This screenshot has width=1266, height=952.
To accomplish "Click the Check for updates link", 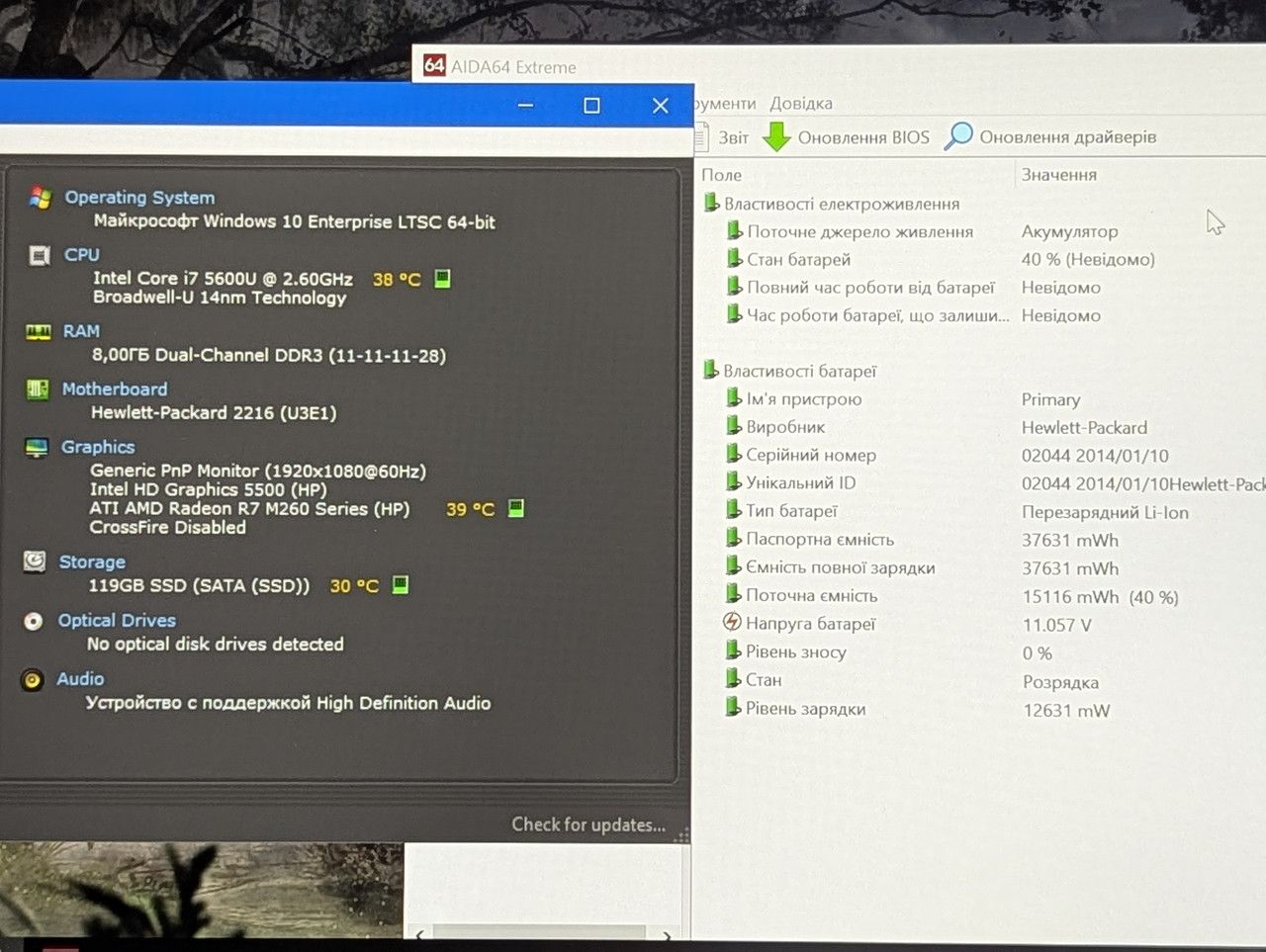I will tap(588, 824).
